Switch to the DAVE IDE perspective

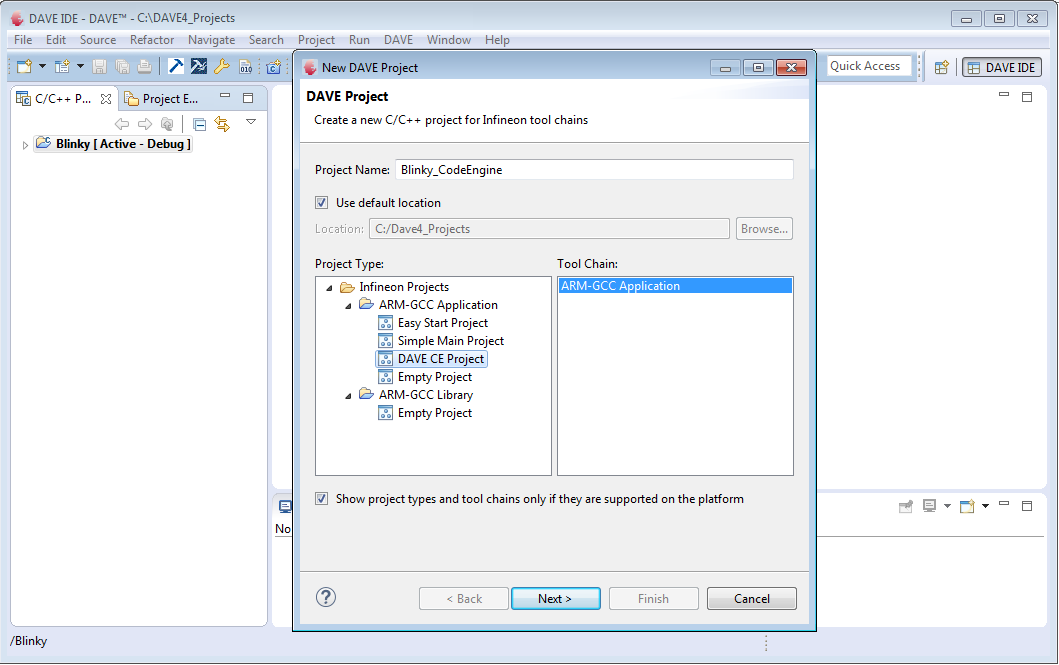click(x=1002, y=68)
